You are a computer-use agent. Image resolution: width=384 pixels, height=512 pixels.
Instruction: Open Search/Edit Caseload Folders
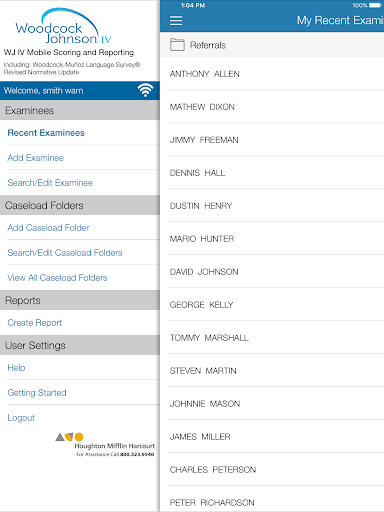(x=65, y=253)
